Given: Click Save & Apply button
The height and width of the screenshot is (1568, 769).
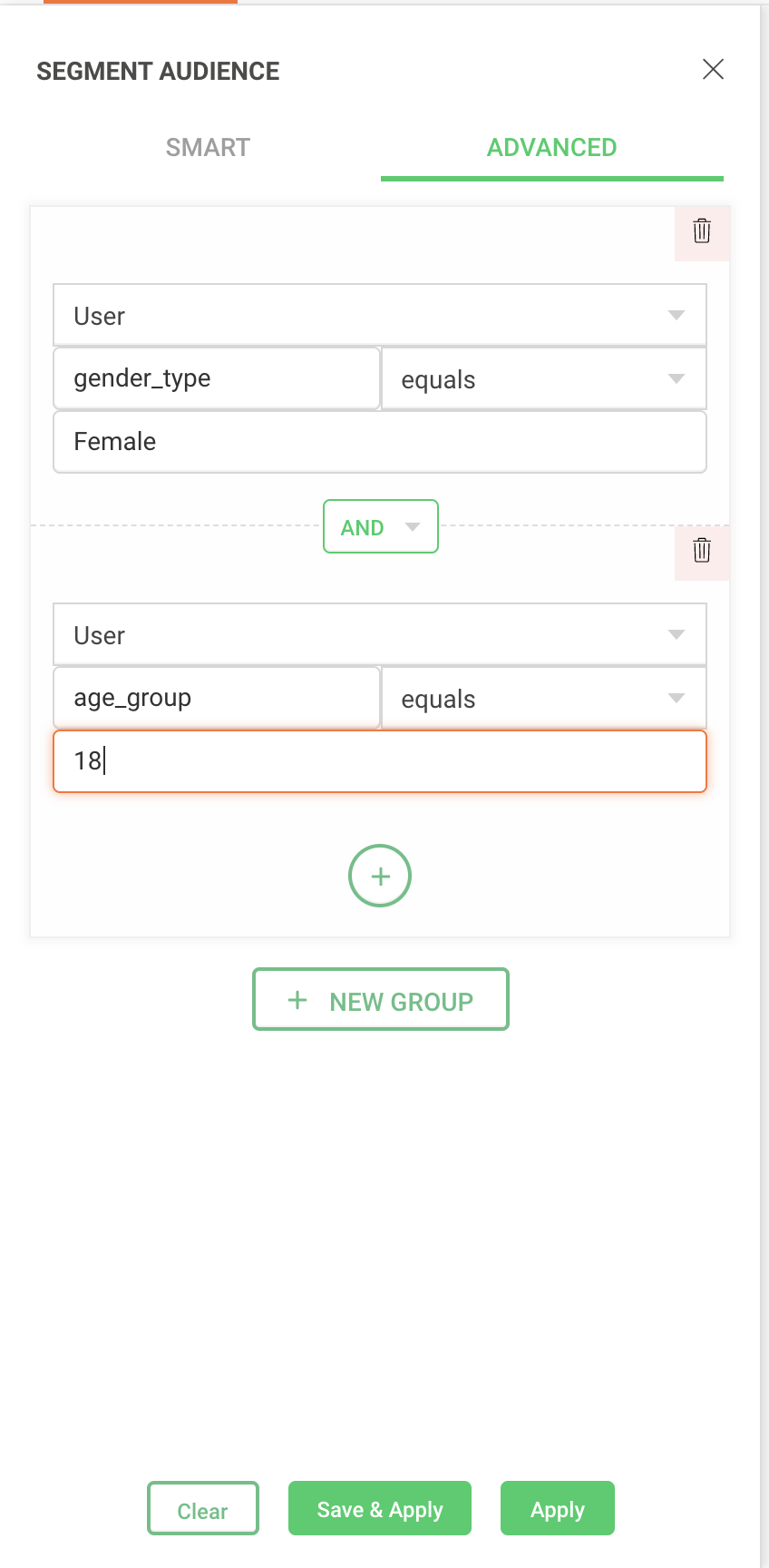Looking at the screenshot, I should point(380,1510).
